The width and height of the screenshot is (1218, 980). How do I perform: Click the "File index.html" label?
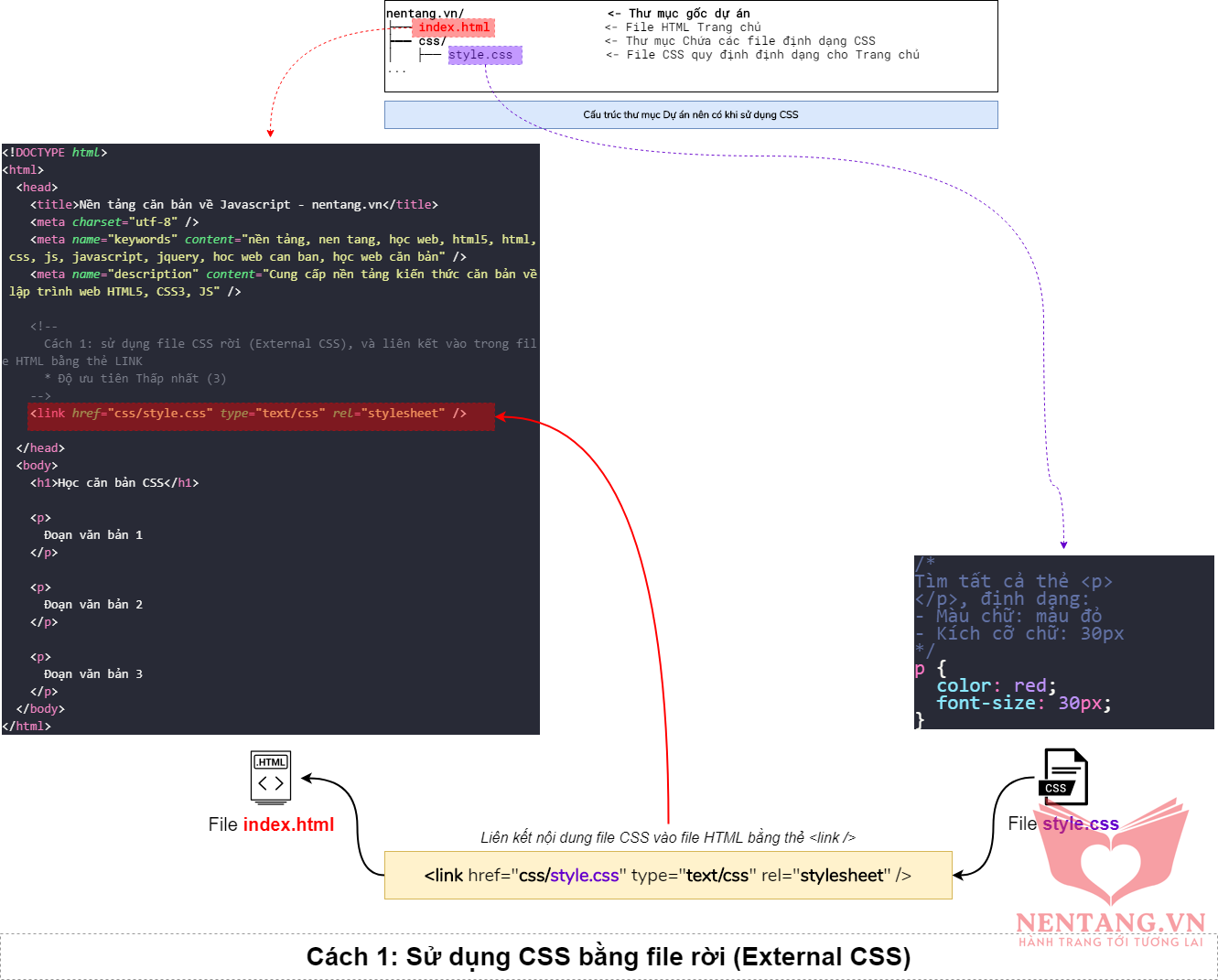pos(271,824)
